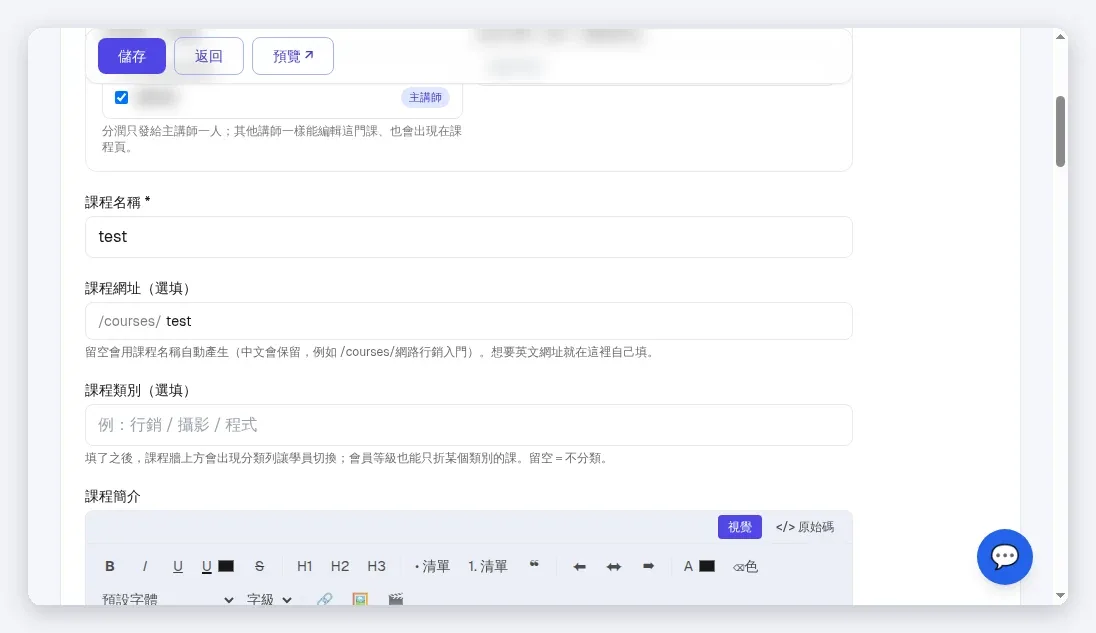
Task: Focus the 課程名稱 field containing test
Action: coord(468,237)
